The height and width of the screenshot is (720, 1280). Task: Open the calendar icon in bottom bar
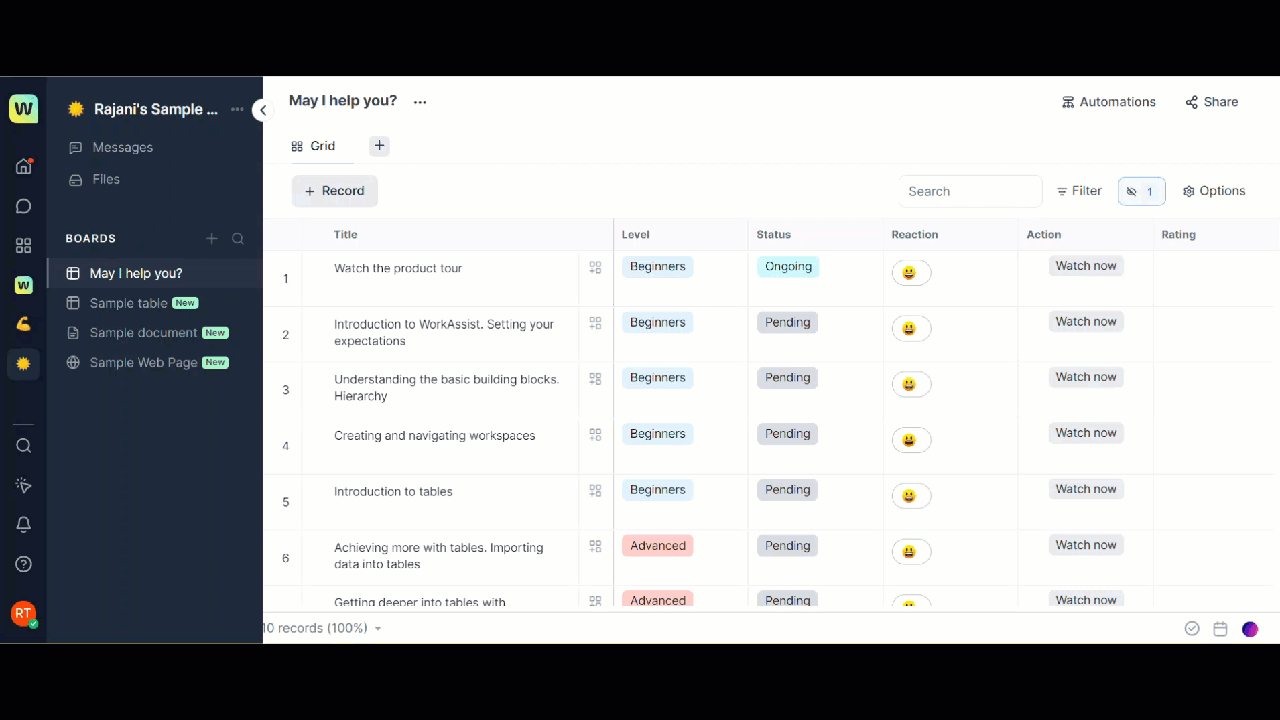tap(1220, 629)
